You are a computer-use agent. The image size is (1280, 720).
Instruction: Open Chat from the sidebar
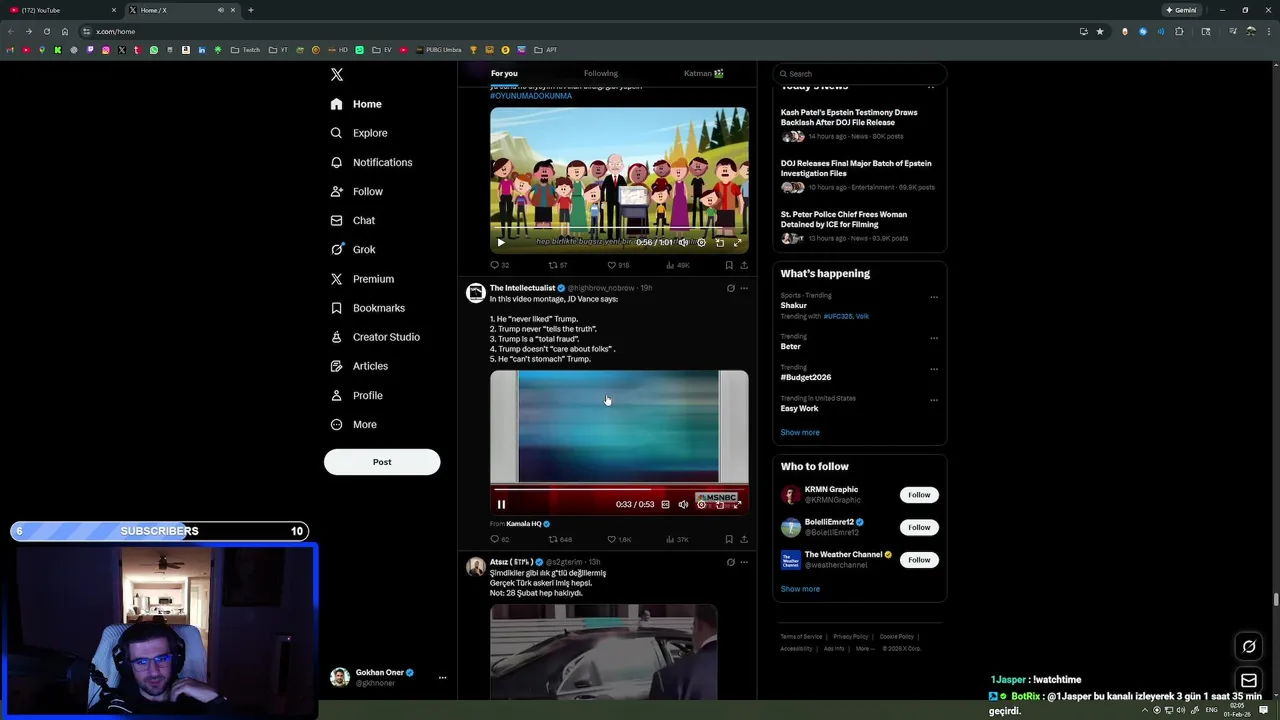(353, 220)
